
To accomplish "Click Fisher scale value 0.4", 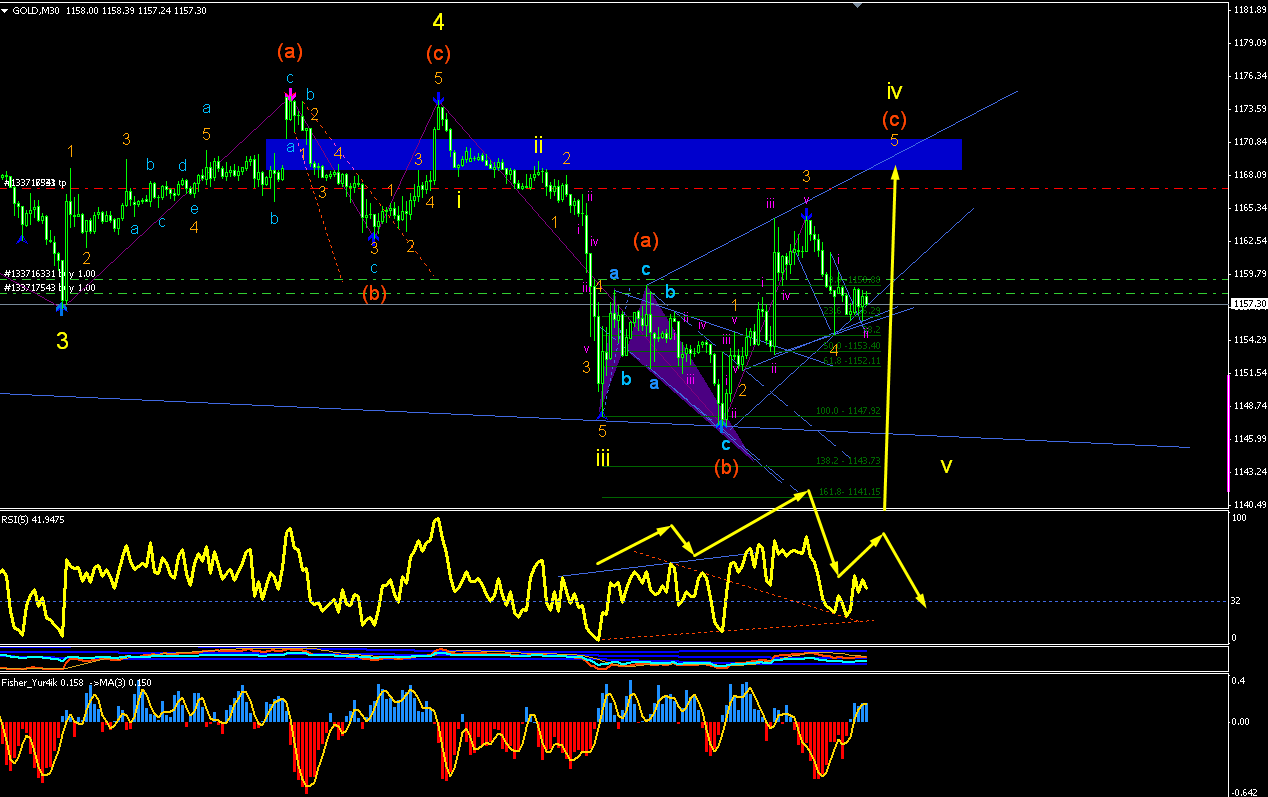I will (1240, 682).
